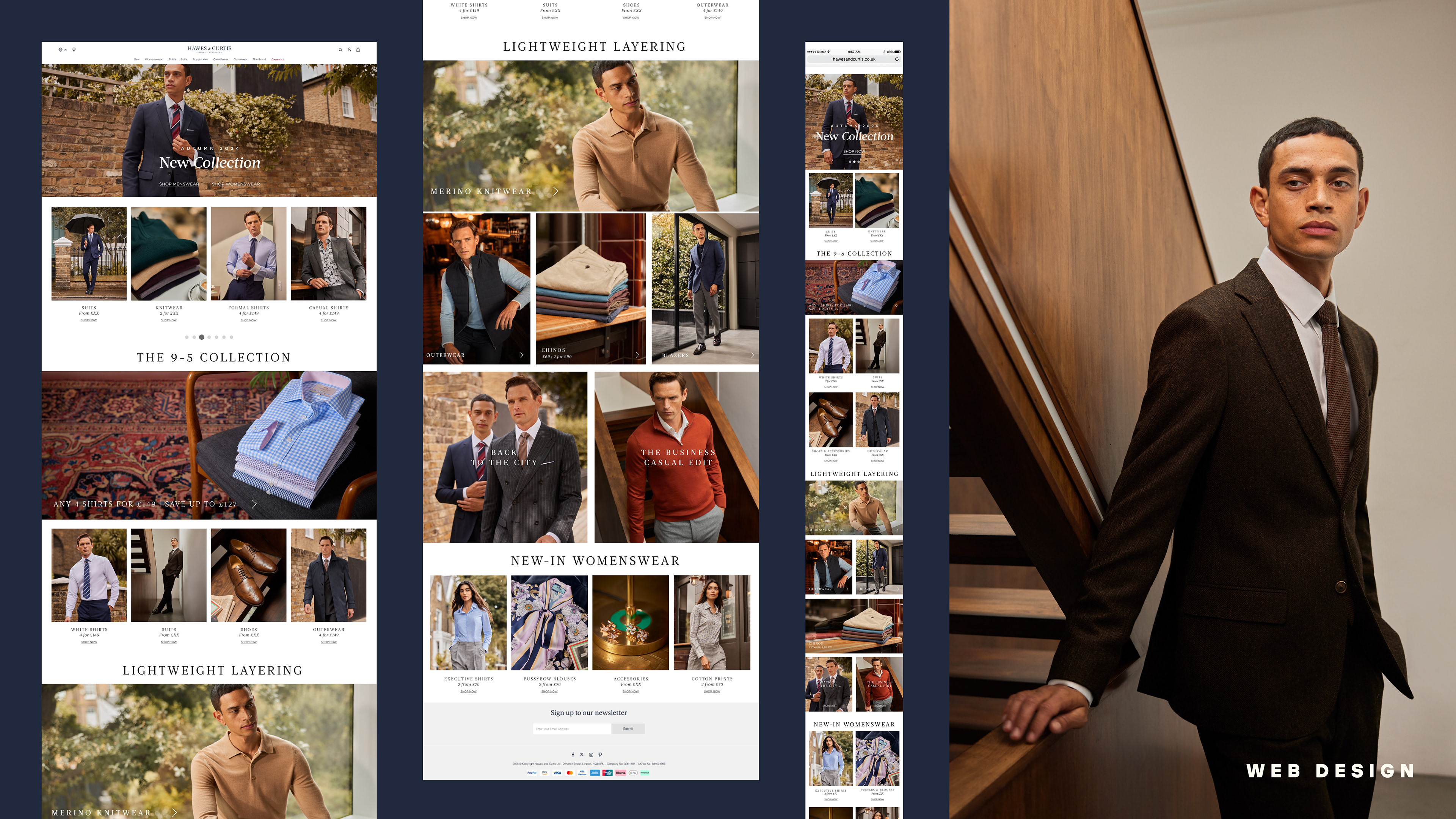Open the Clearance menu item
Image resolution: width=1456 pixels, height=819 pixels.
(x=278, y=60)
